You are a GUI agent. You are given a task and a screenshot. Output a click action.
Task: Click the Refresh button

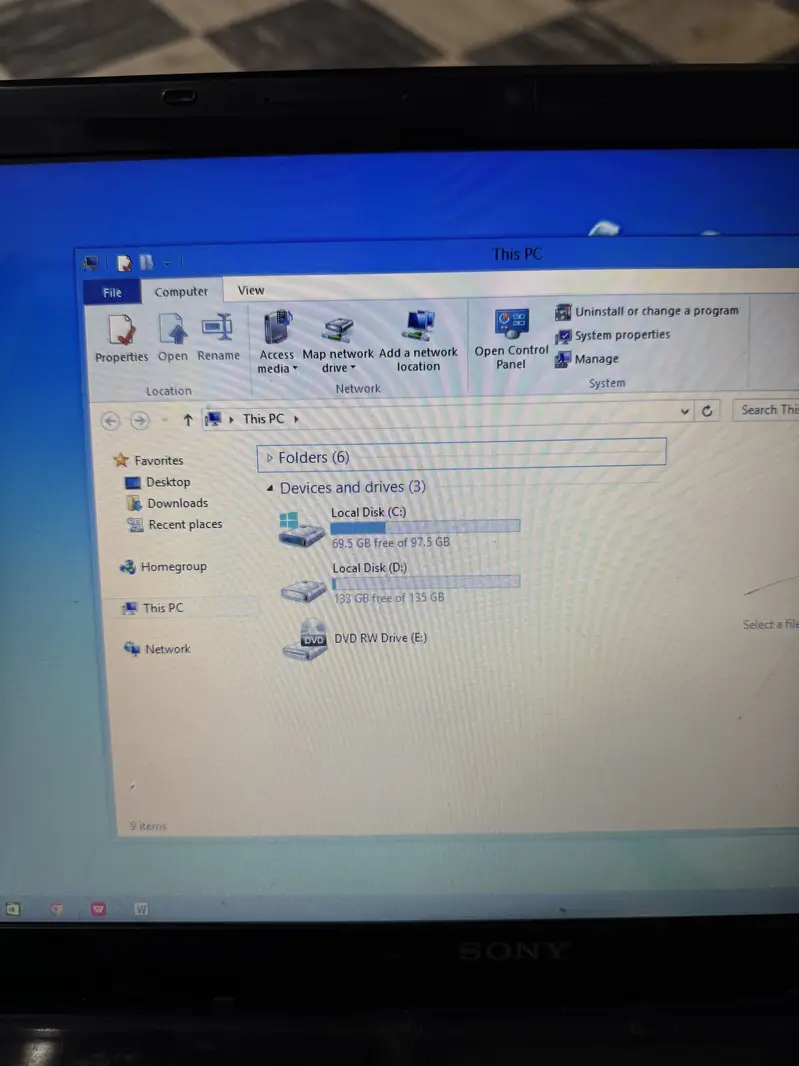click(x=707, y=411)
